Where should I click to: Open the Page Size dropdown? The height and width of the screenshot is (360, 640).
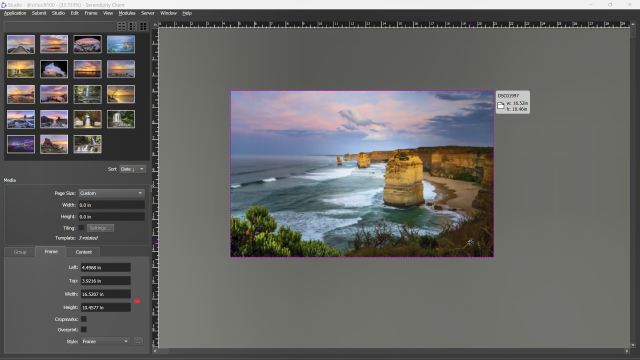pyautogui.click(x=111, y=193)
